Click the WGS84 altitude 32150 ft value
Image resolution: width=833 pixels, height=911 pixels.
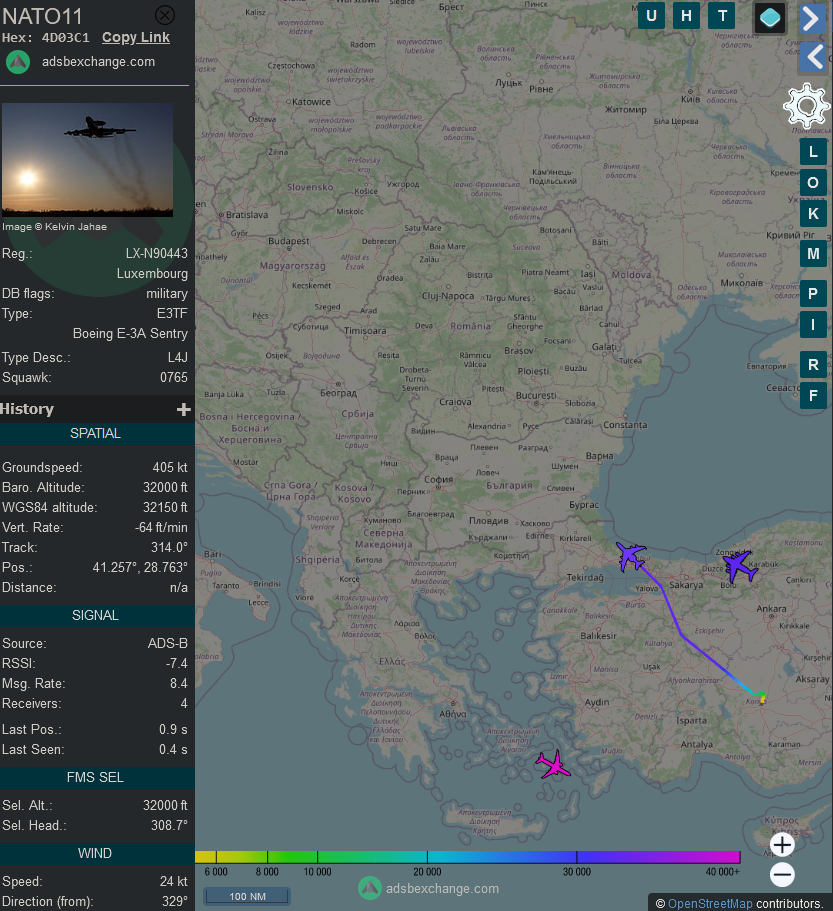pyautogui.click(x=166, y=507)
